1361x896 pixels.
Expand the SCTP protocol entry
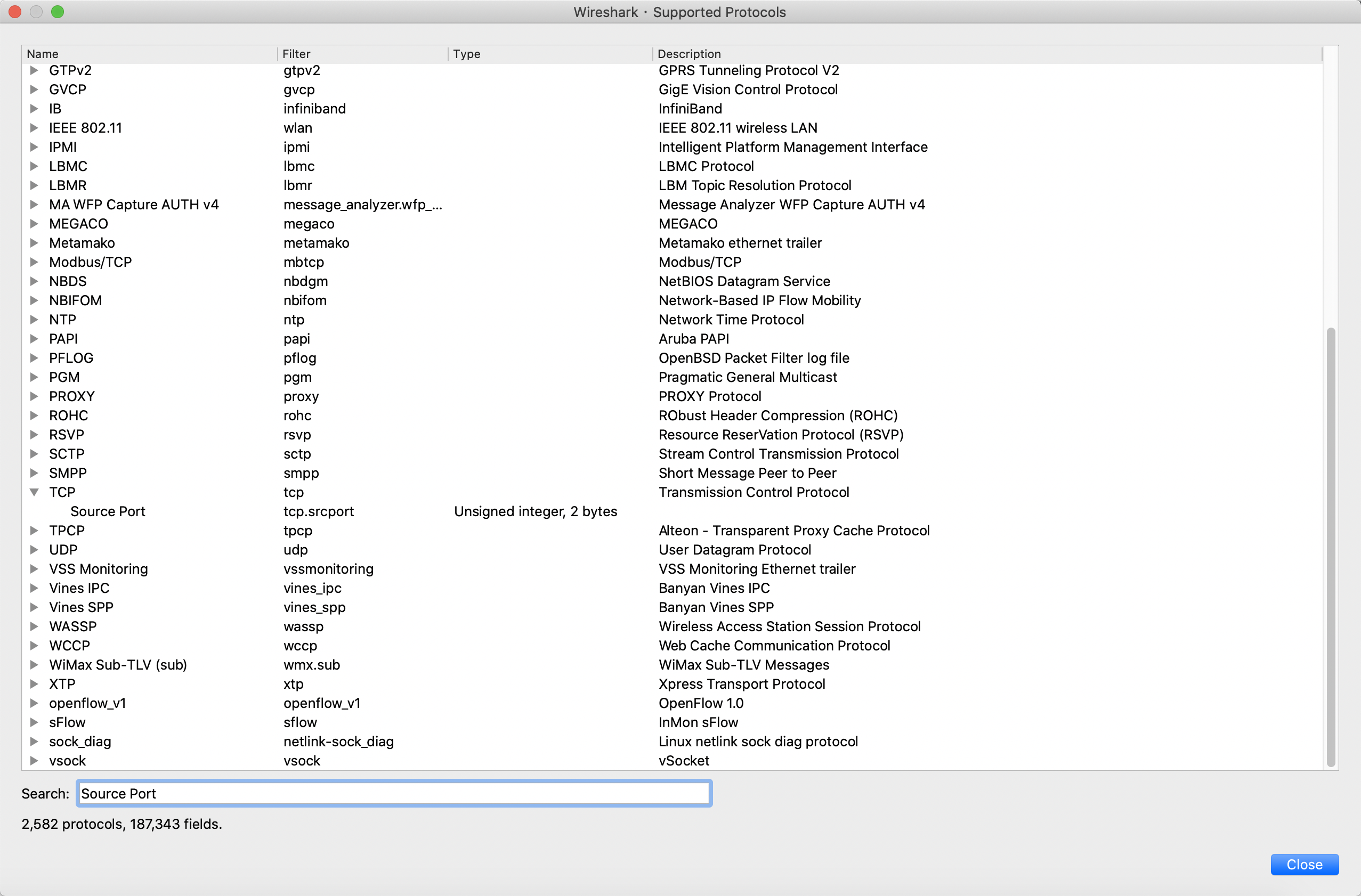pyautogui.click(x=34, y=454)
